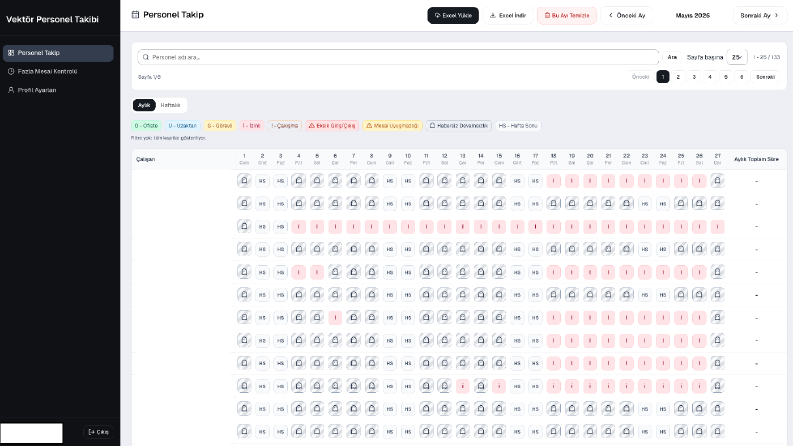
Task: Click the day 22 column header
Action: tap(627, 159)
